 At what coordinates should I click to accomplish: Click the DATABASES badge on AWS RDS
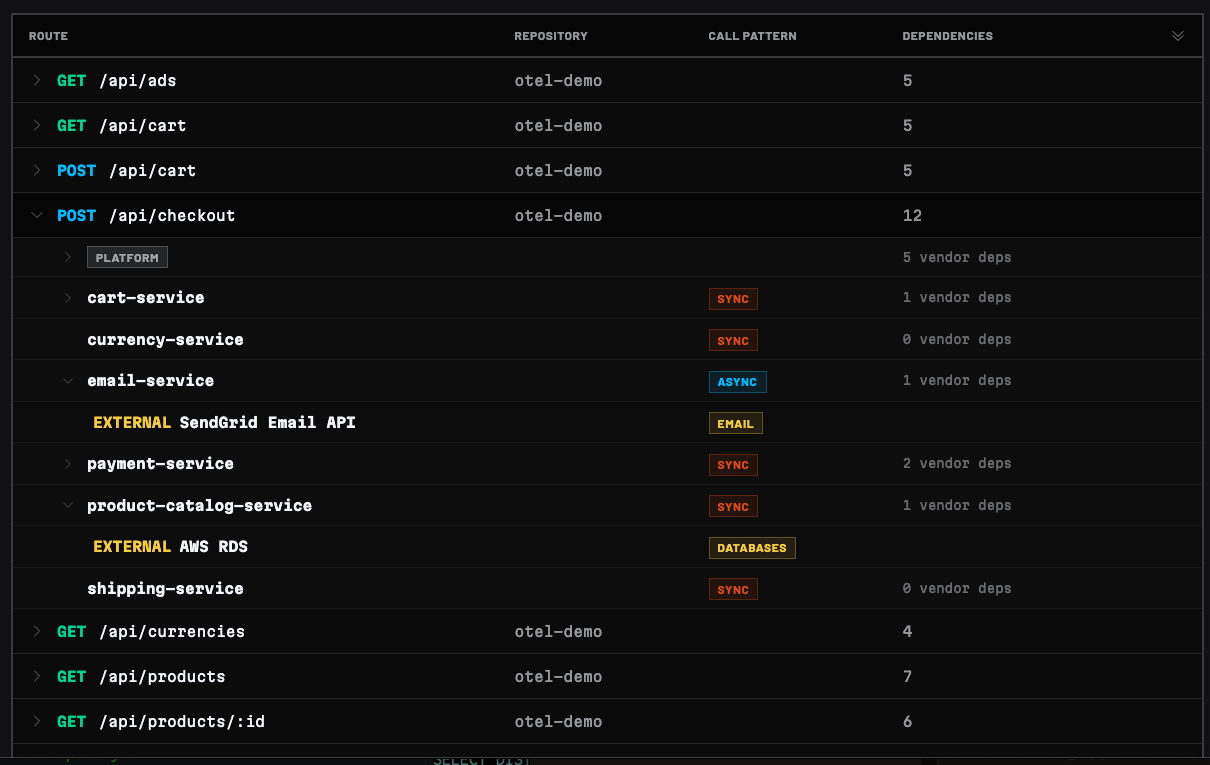coord(752,547)
